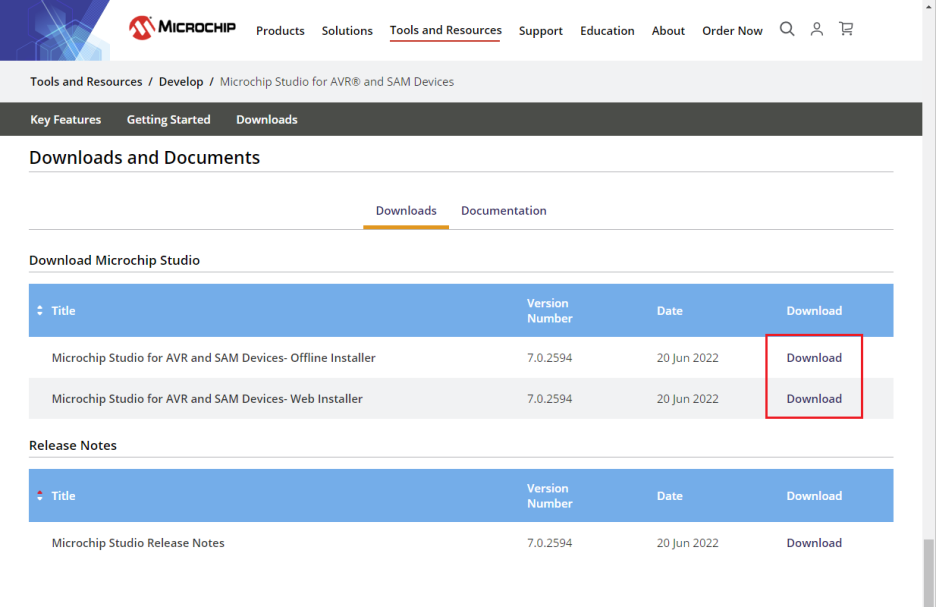This screenshot has width=936, height=607.
Task: Open the search magnifier icon
Action: pyautogui.click(x=787, y=29)
